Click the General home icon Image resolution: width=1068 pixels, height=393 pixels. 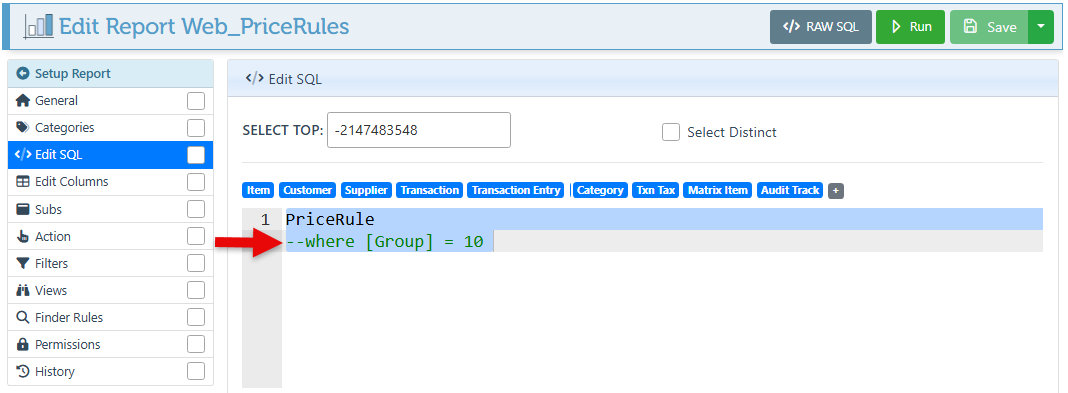point(23,101)
